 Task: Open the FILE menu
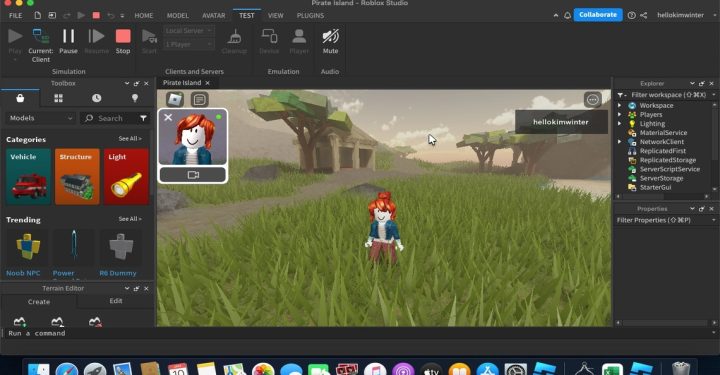tap(16, 15)
